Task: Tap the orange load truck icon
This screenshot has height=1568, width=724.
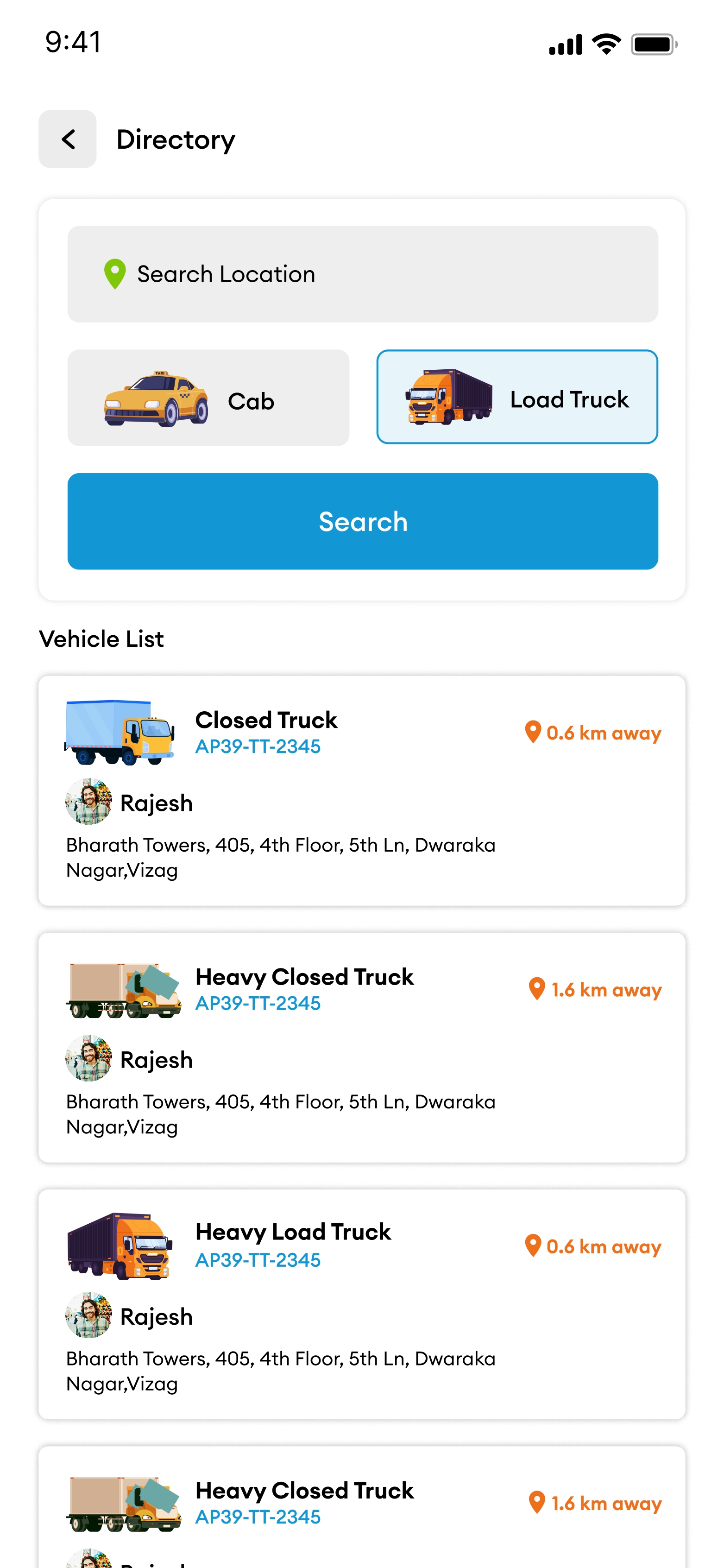Action: click(x=448, y=397)
